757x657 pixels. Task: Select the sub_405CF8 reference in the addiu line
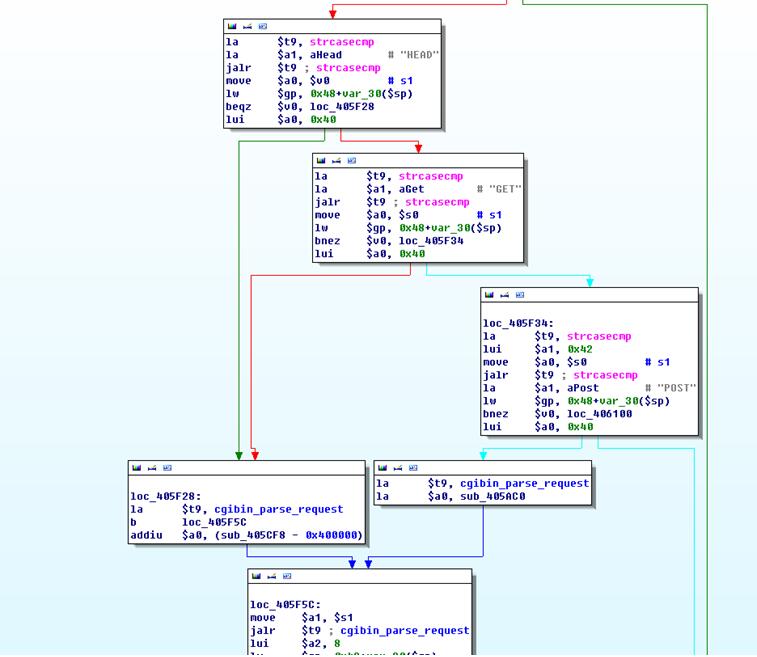click(253, 535)
